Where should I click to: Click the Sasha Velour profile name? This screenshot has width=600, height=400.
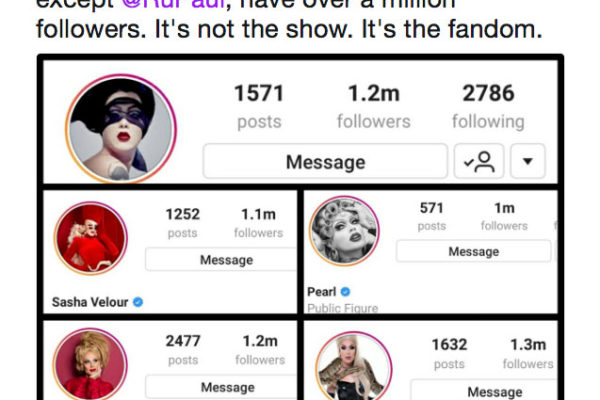pos(90,302)
